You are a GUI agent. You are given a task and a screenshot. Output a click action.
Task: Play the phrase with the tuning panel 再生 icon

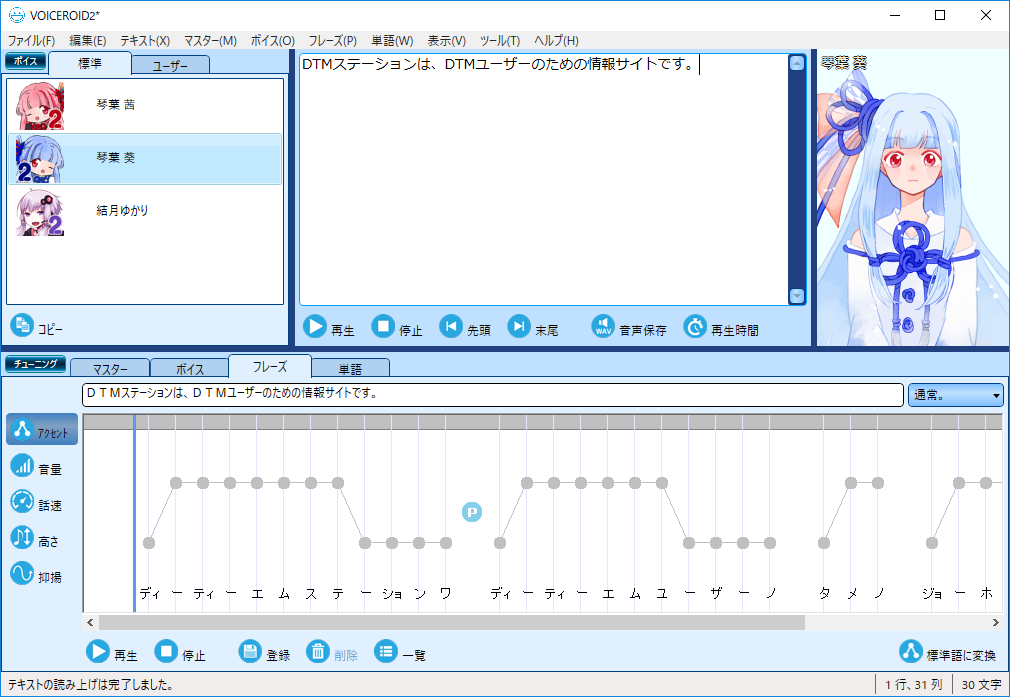click(x=98, y=651)
